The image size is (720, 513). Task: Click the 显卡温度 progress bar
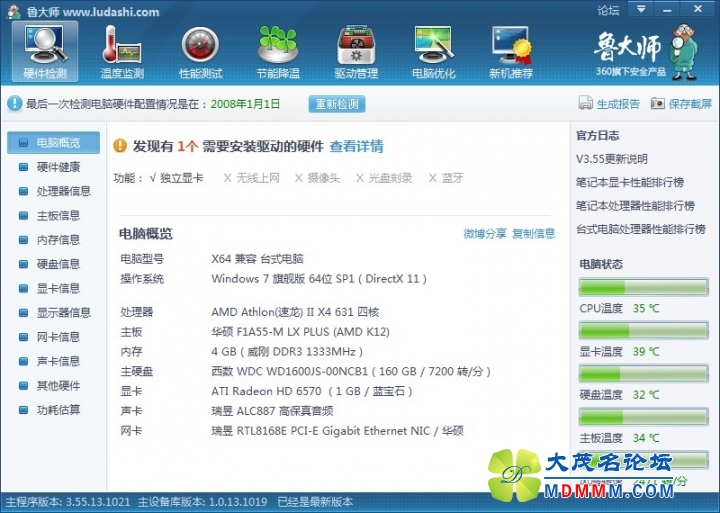[x=643, y=330]
